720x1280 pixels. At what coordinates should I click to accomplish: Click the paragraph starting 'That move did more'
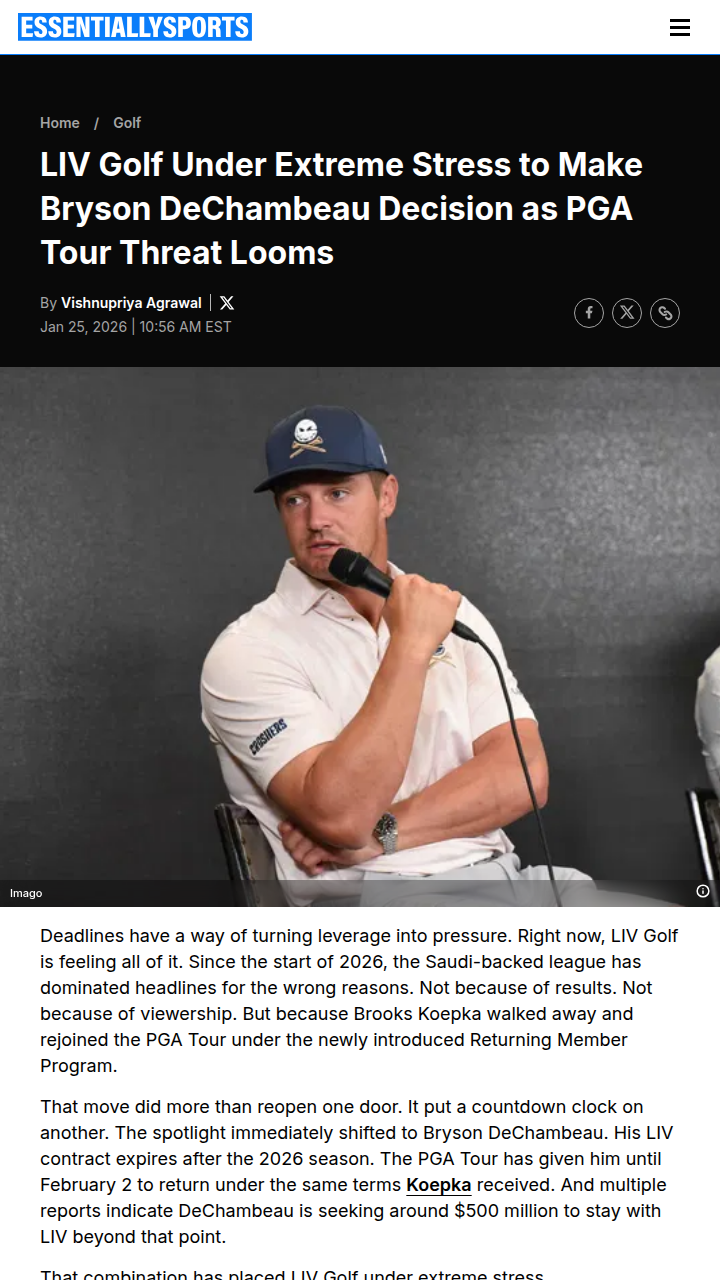[357, 1172]
